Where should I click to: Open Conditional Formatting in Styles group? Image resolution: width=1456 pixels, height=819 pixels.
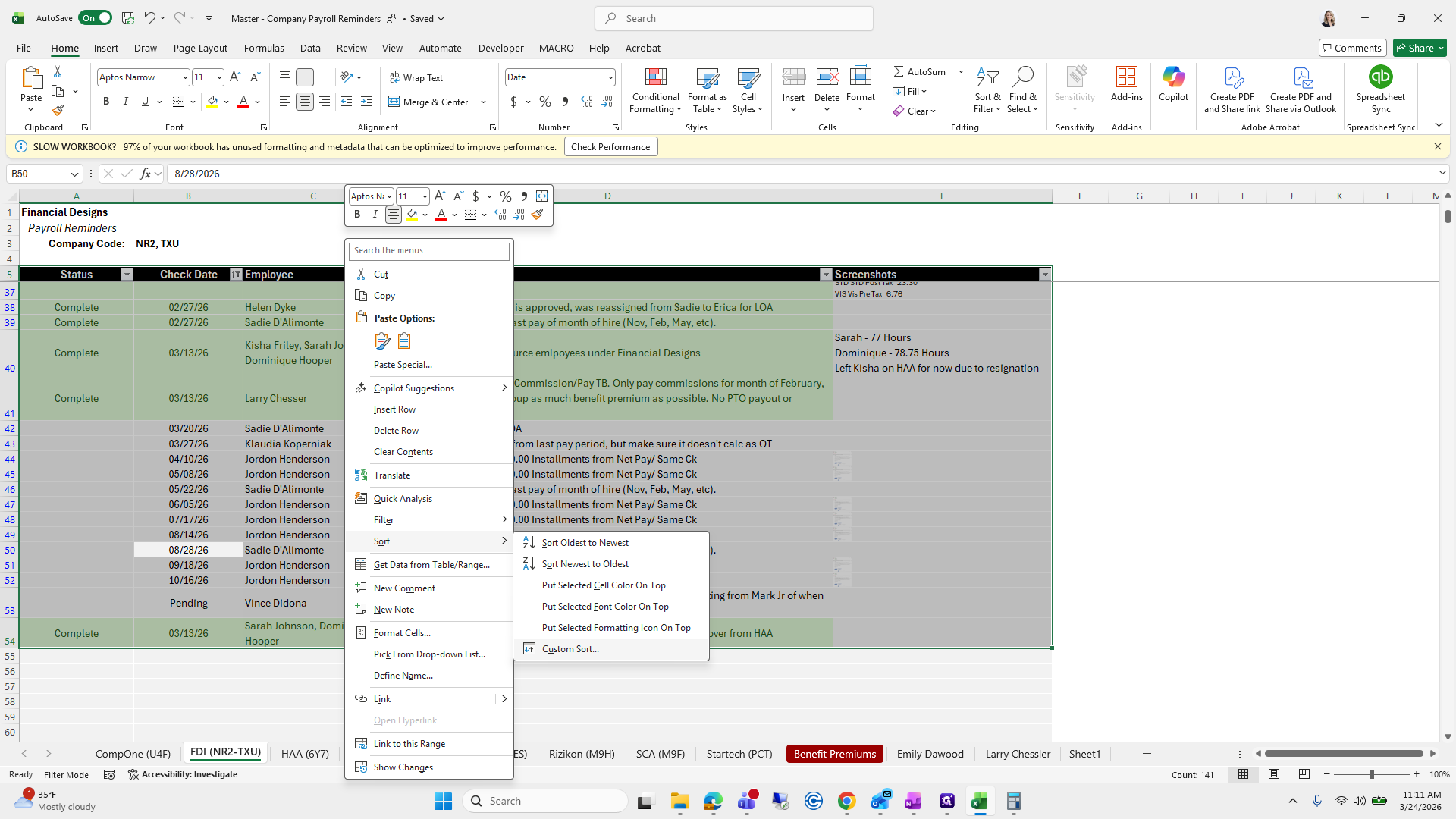(x=655, y=91)
